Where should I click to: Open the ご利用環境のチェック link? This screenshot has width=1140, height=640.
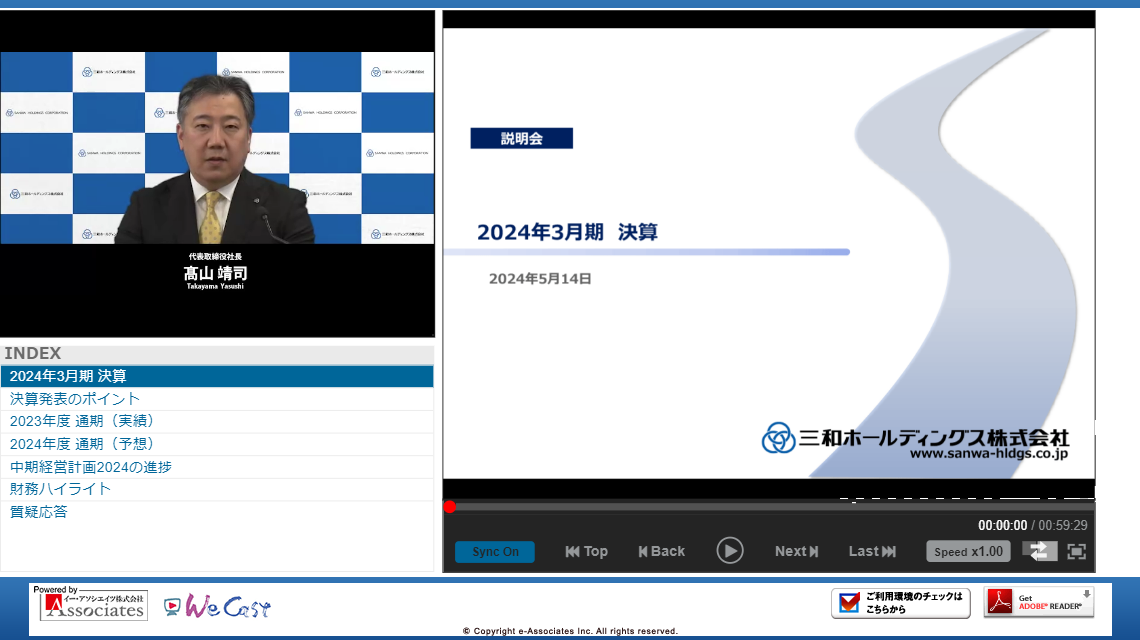(x=900, y=603)
